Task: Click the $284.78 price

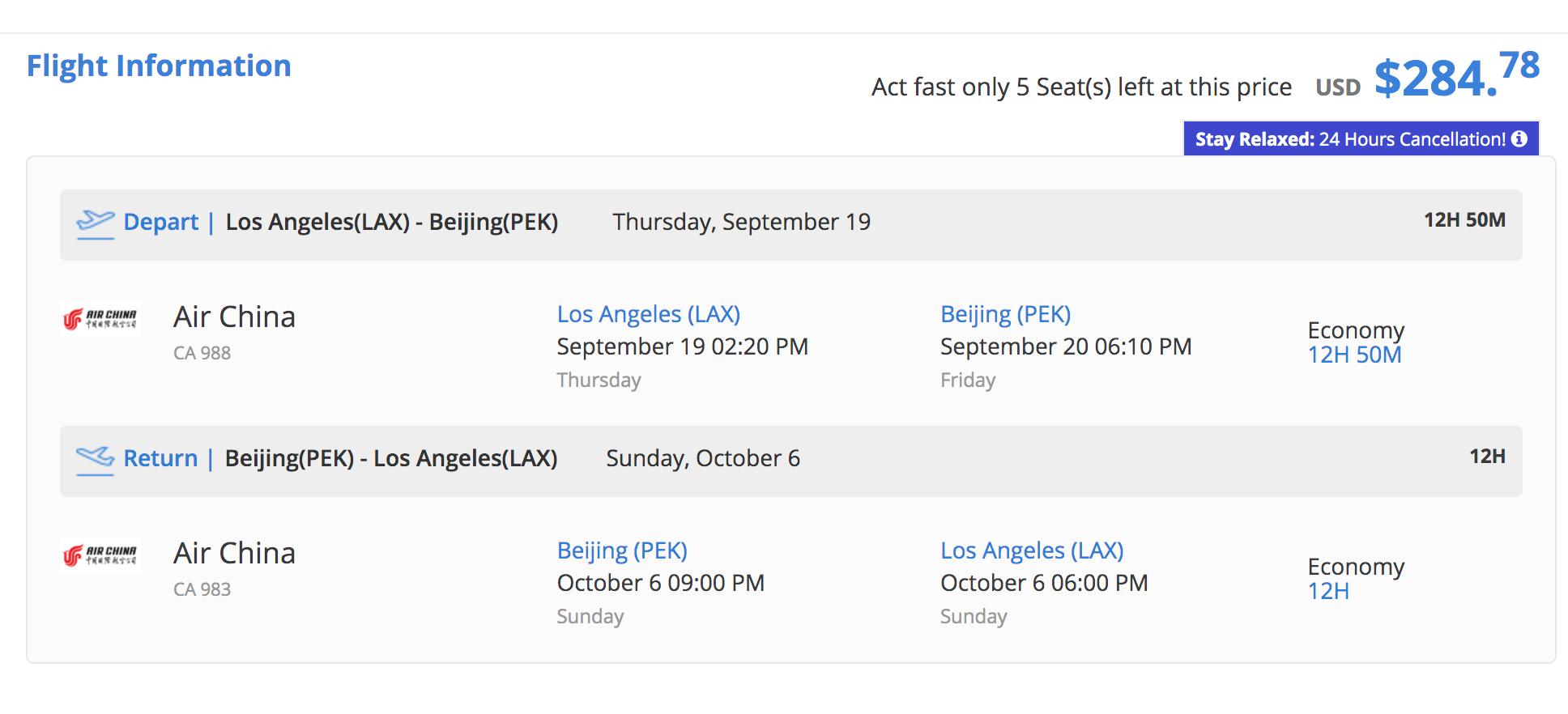Action: (1456, 76)
